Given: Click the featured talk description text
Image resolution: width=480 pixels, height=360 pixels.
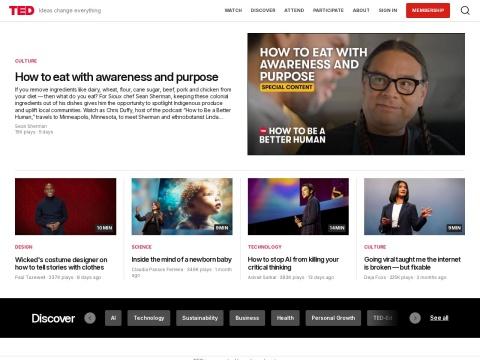Looking at the screenshot, I should coord(123,103).
